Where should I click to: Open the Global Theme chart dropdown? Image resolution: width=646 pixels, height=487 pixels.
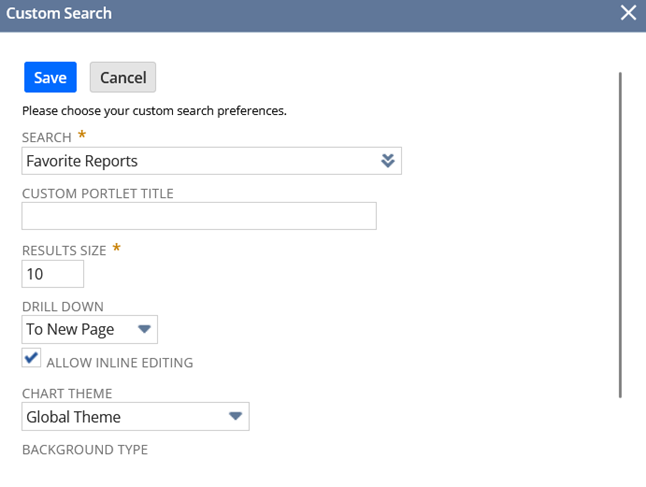(x=136, y=417)
